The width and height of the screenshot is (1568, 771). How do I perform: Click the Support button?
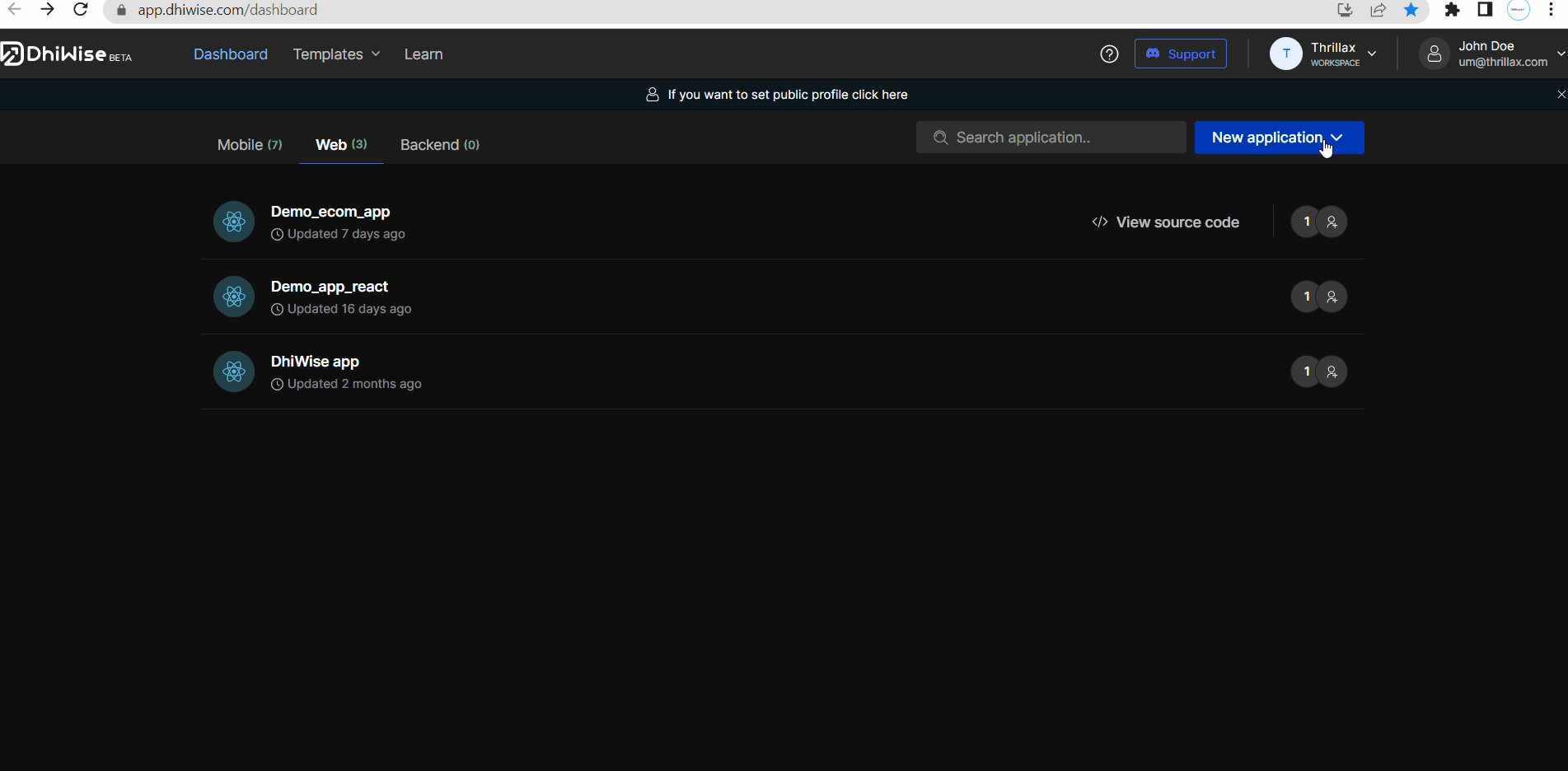click(x=1180, y=54)
